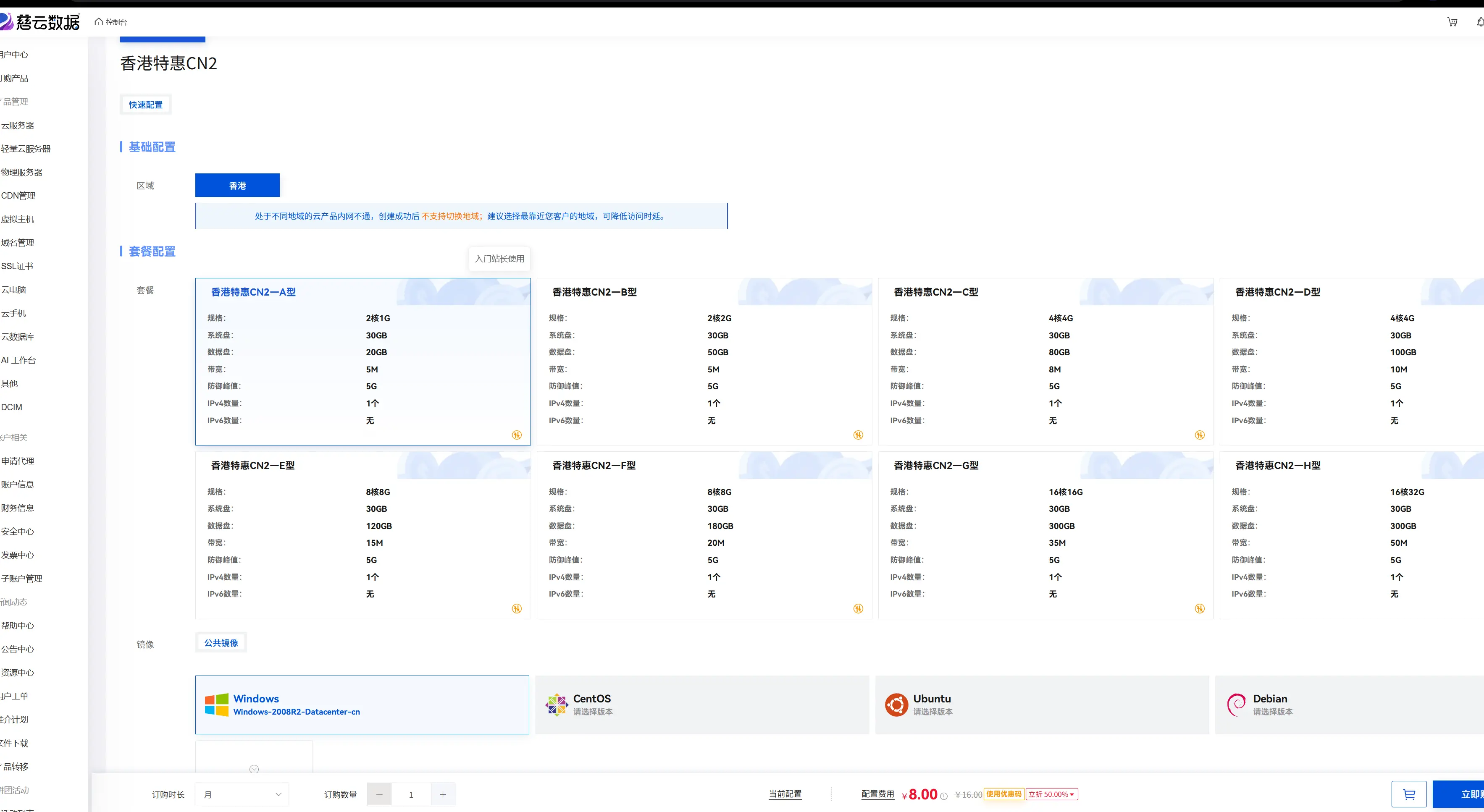Select the 香港特惠CN2—G型 package
The image size is (1484, 812).
(1045, 535)
